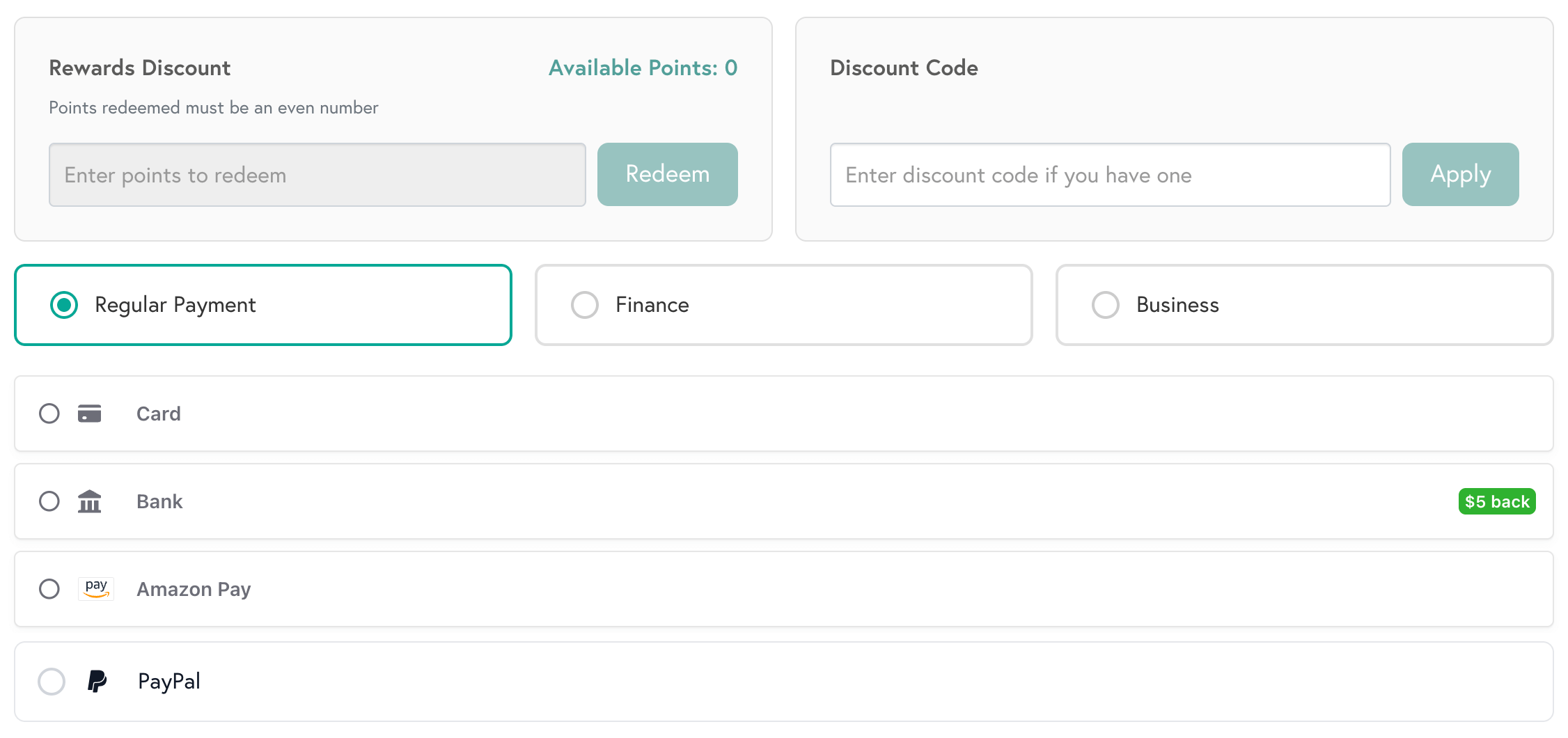Viewport: 1568px width, 738px height.
Task: Click the Discount Code heading
Action: [x=903, y=68]
